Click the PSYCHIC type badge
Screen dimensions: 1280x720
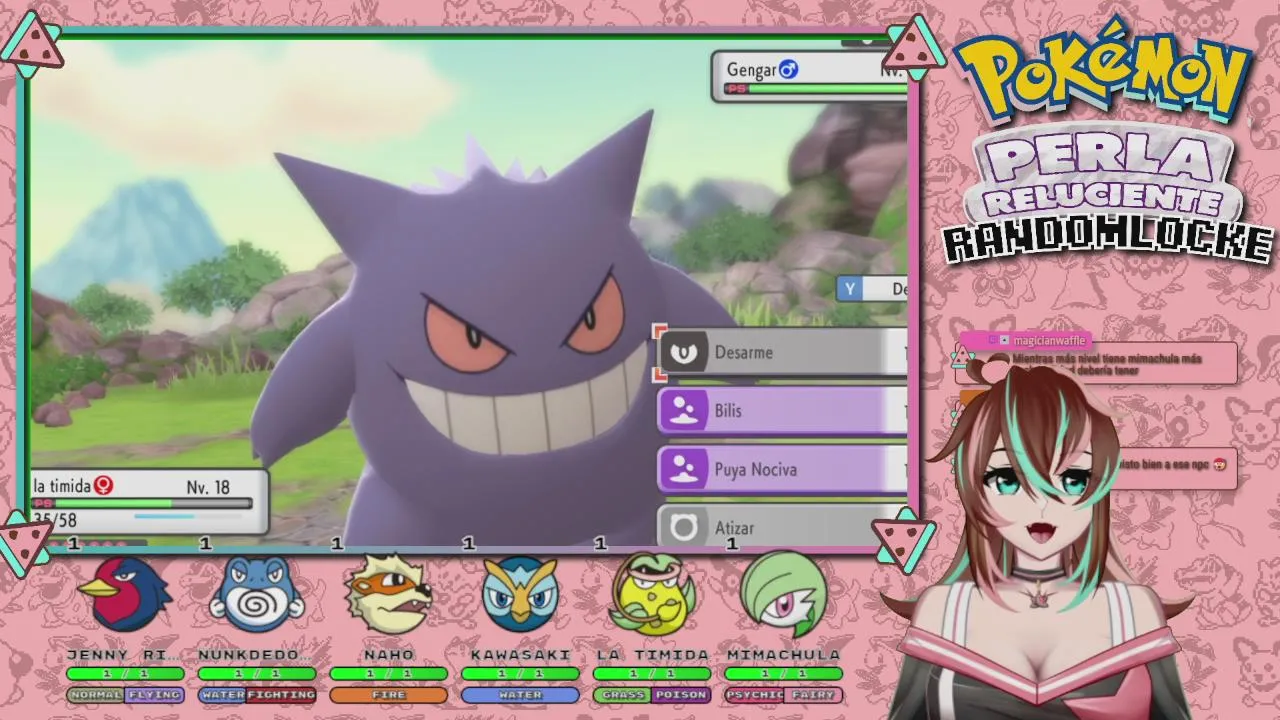(x=754, y=695)
